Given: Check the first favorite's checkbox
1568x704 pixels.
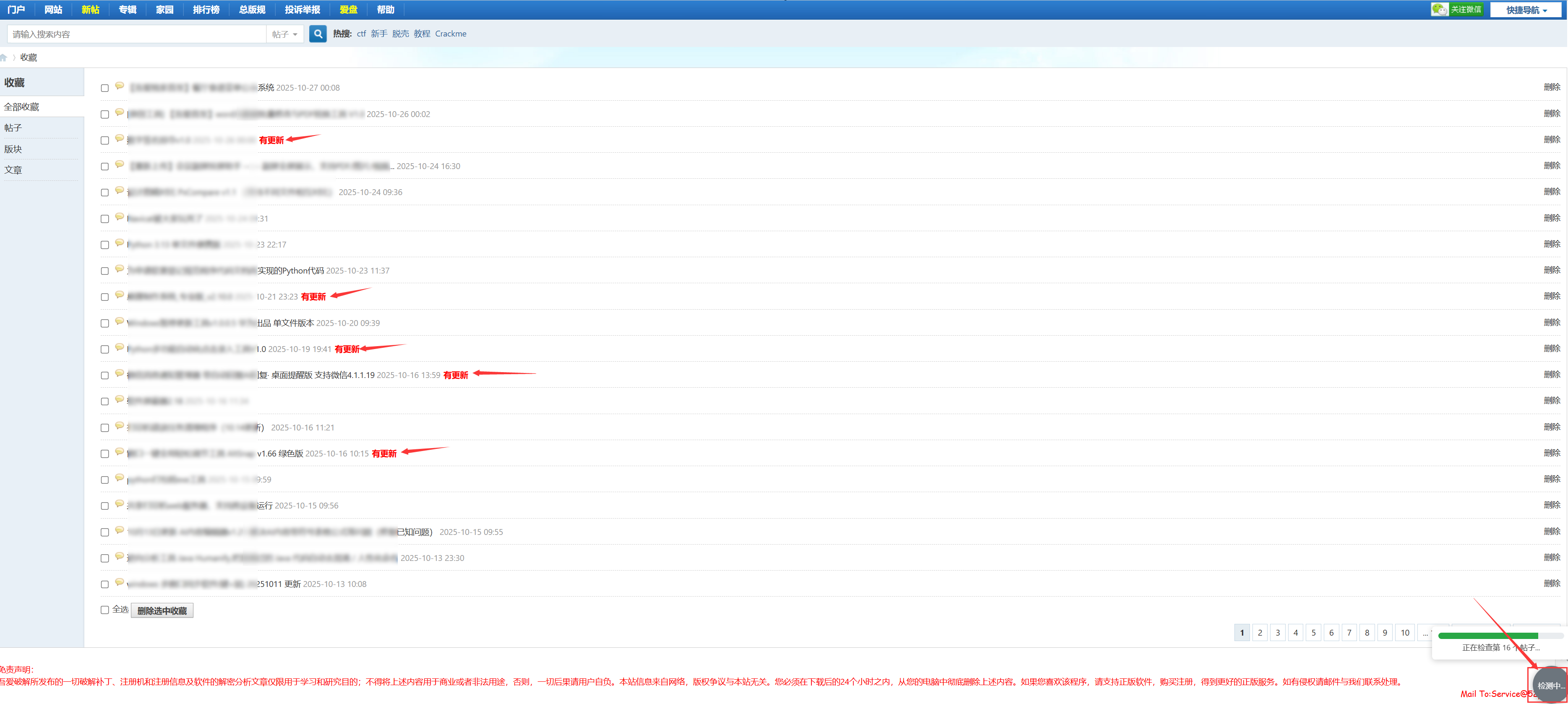Looking at the screenshot, I should coord(105,88).
